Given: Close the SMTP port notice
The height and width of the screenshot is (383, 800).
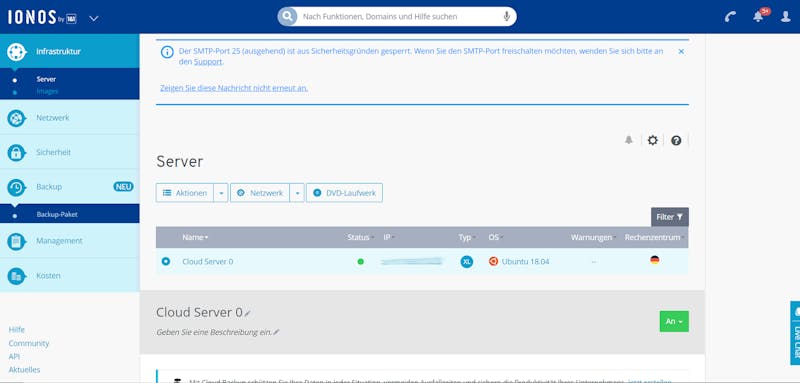Looking at the screenshot, I should point(681,52).
